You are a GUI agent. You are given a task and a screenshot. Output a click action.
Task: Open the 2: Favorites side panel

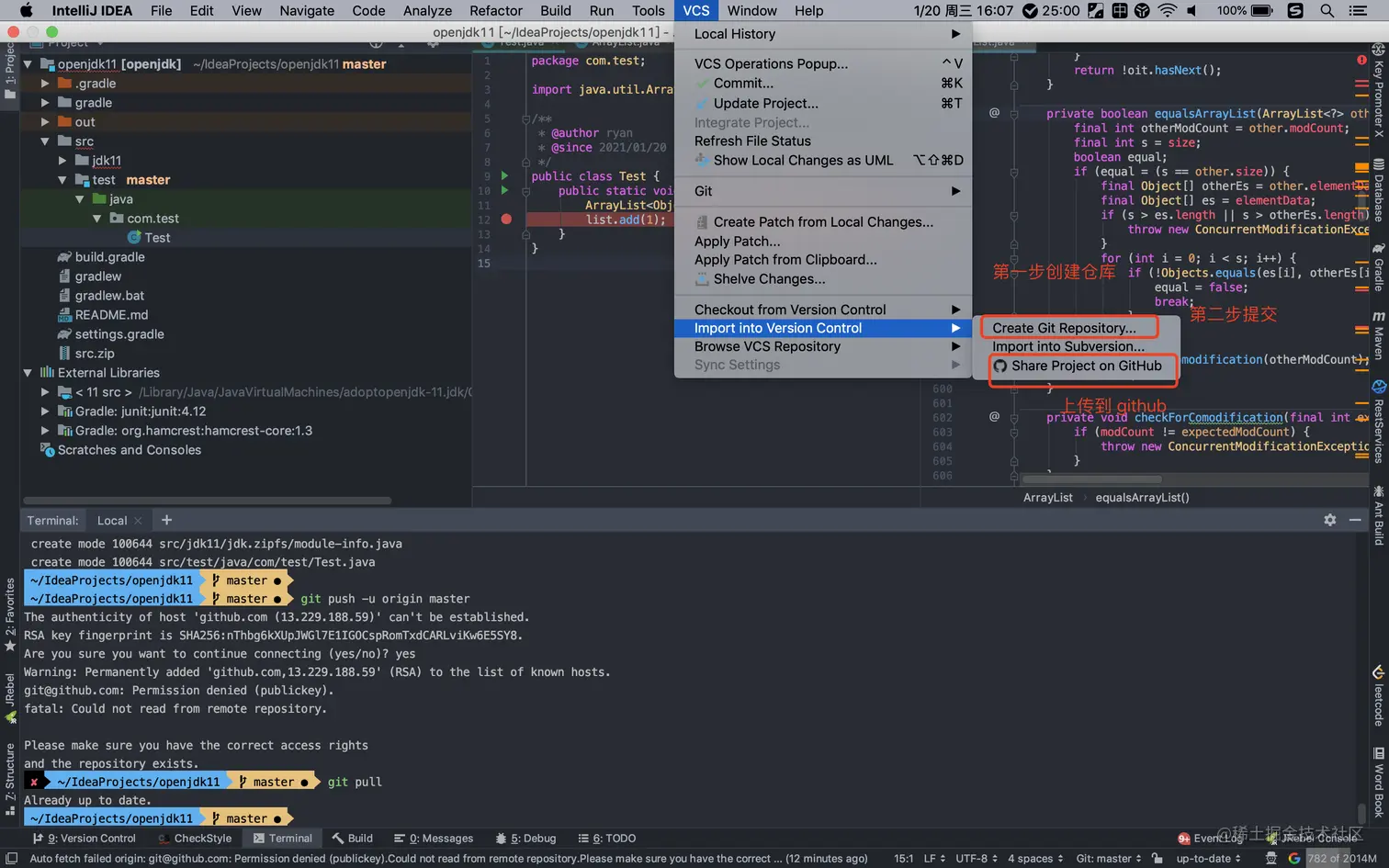pyautogui.click(x=10, y=615)
